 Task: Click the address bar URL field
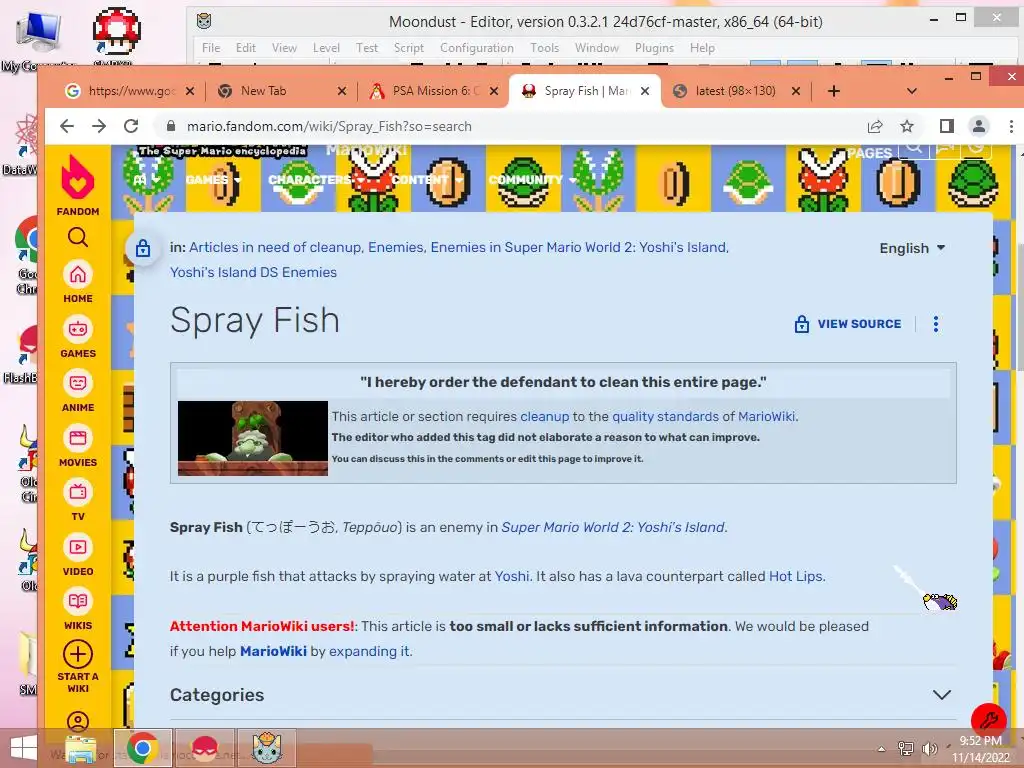509,126
